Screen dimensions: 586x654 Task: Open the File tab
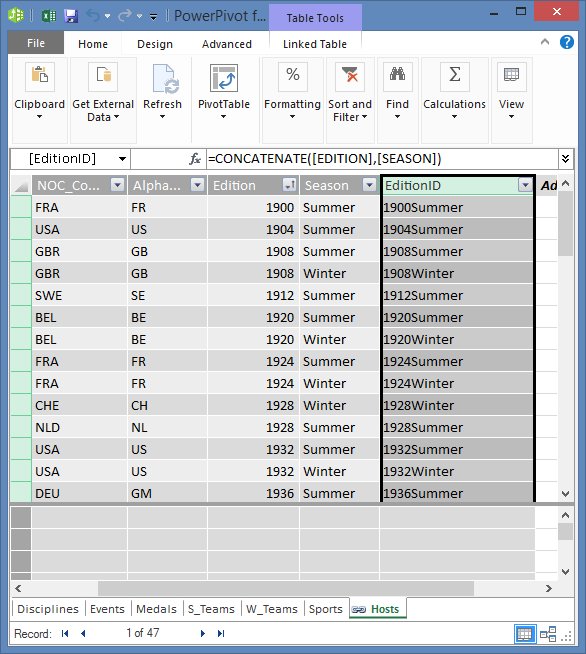tap(36, 43)
